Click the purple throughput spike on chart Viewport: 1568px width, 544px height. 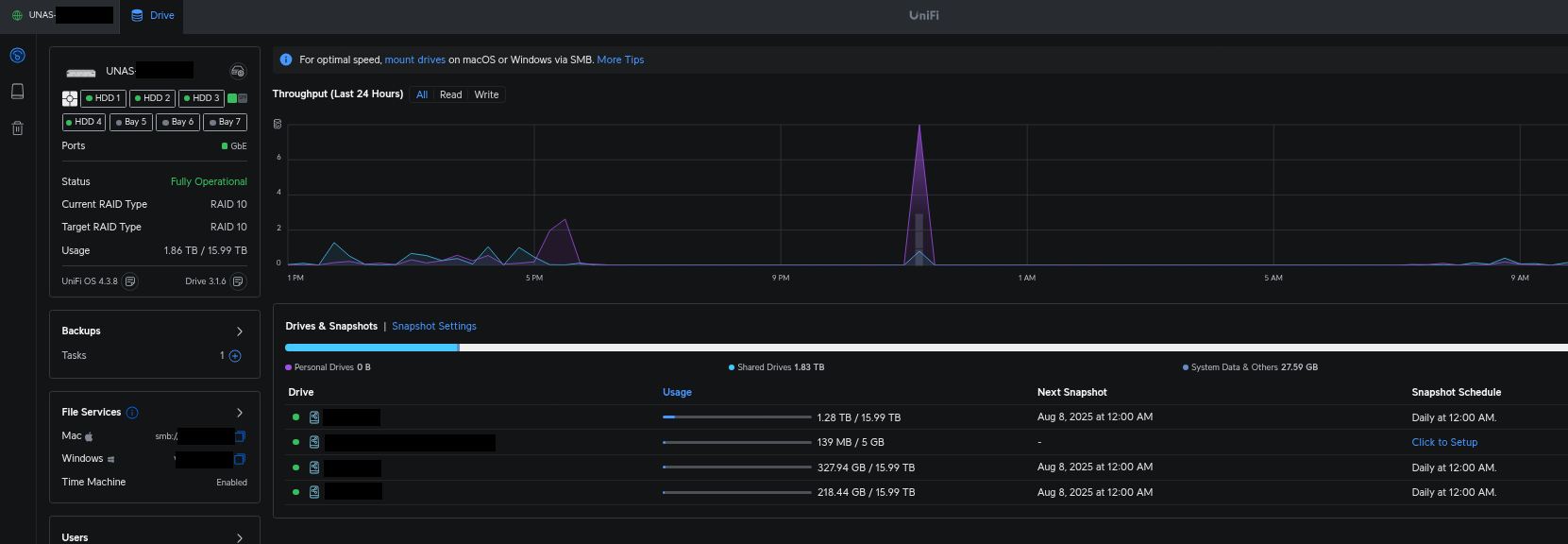pos(919,194)
